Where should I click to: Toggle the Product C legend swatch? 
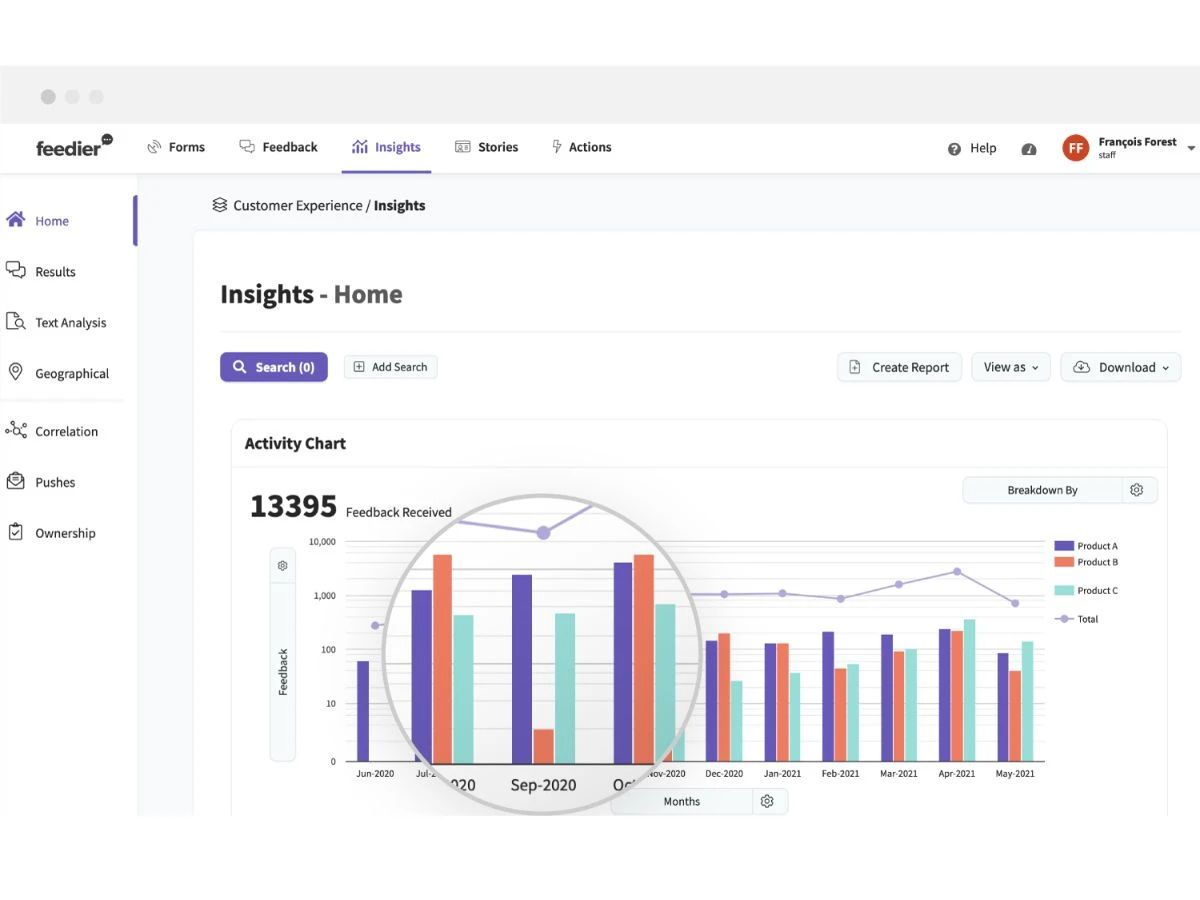coord(1064,590)
